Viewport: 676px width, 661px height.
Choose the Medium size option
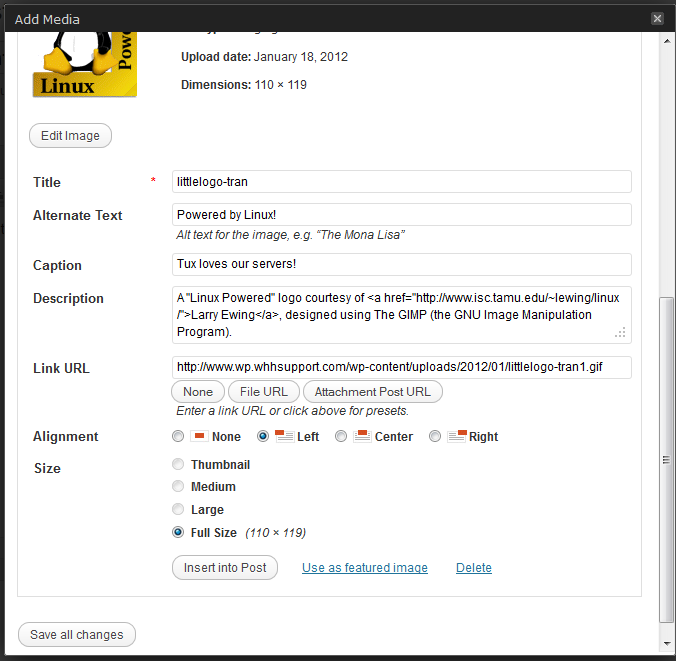[x=178, y=487]
